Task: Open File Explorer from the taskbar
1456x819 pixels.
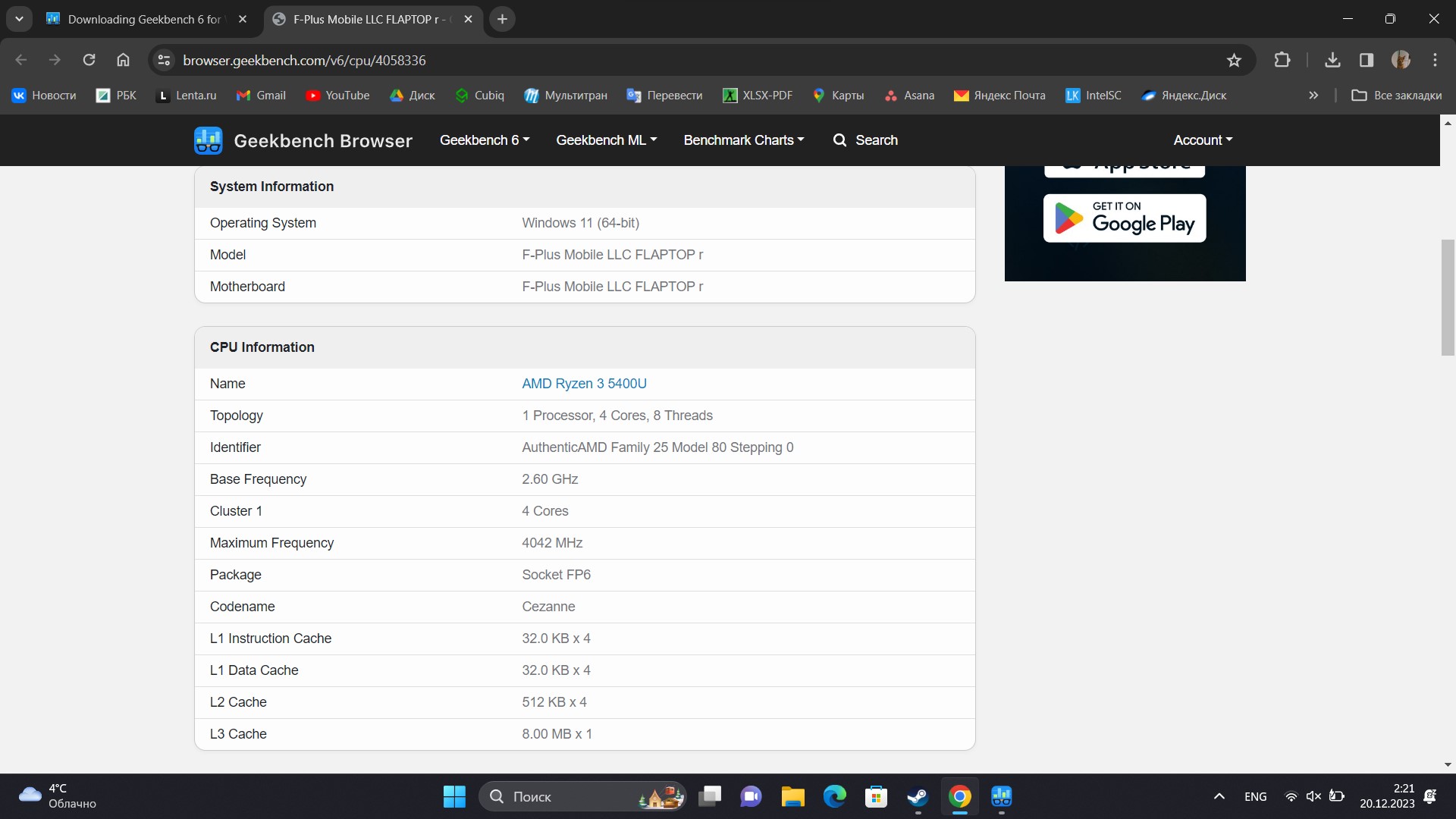Action: click(x=792, y=796)
